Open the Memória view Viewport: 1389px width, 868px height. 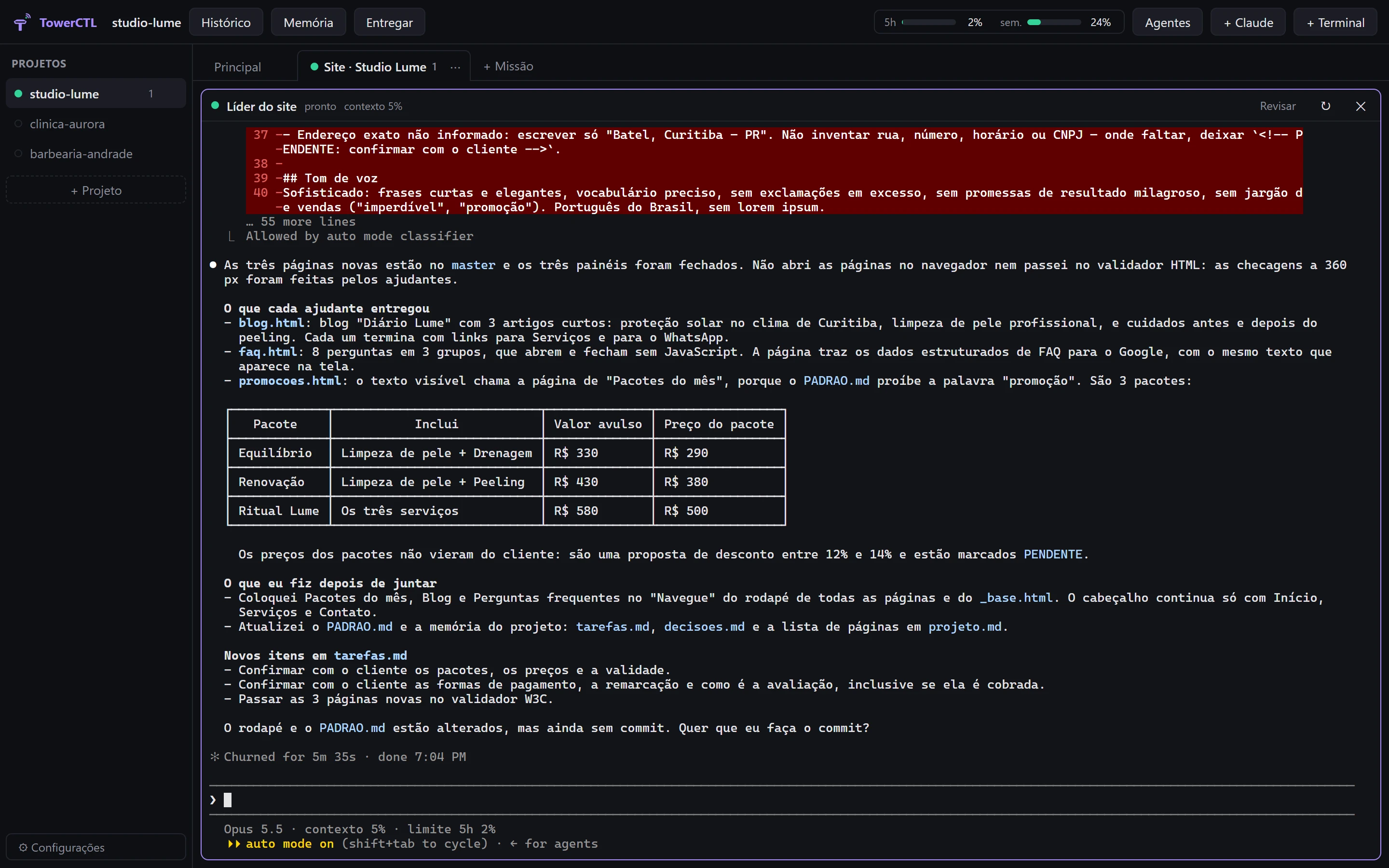click(308, 22)
